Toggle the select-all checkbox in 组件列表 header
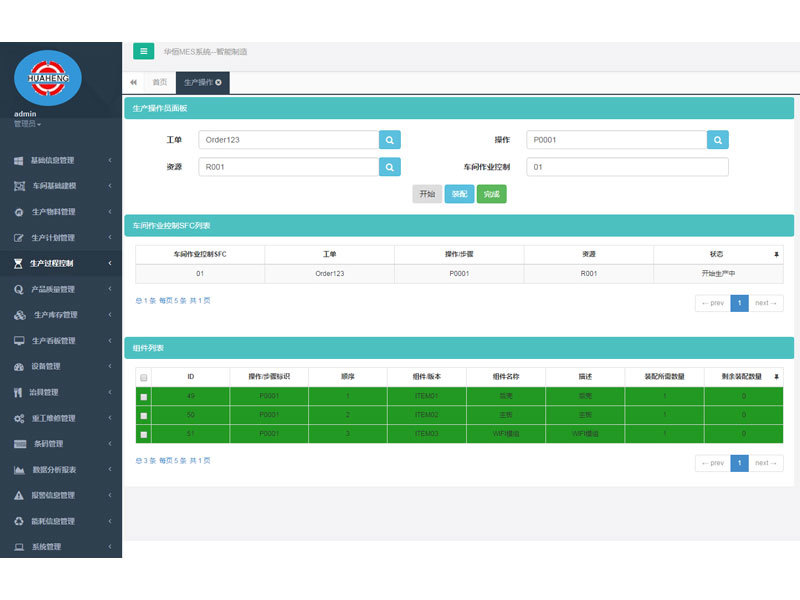800x600 pixels. 144,378
